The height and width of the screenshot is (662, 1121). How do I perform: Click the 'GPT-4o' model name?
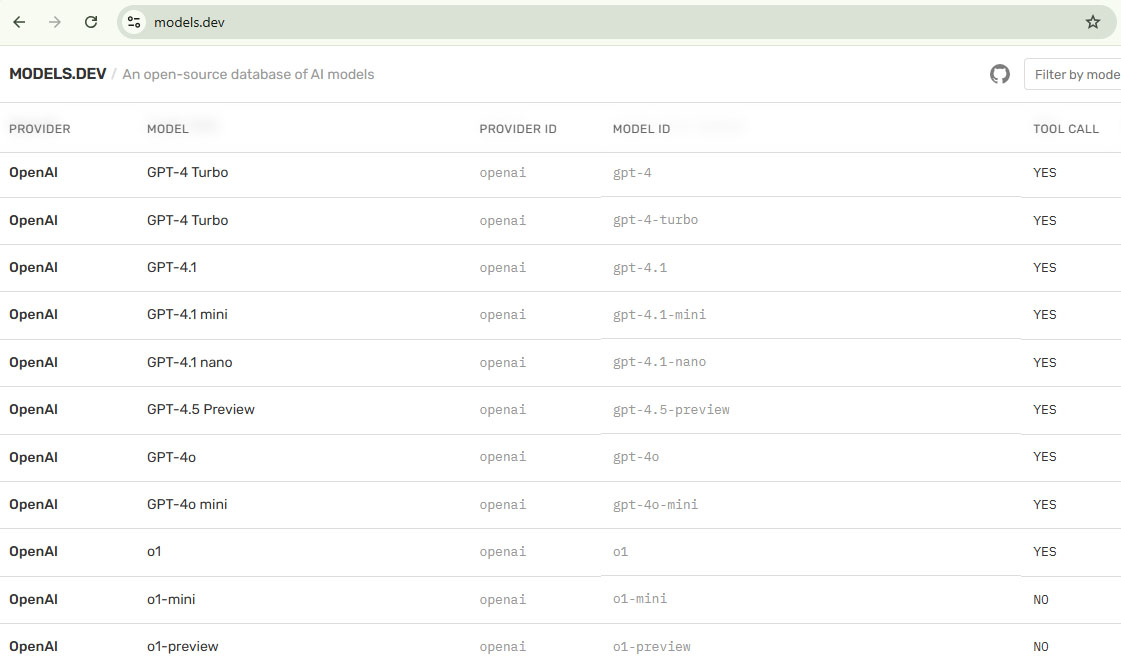171,457
